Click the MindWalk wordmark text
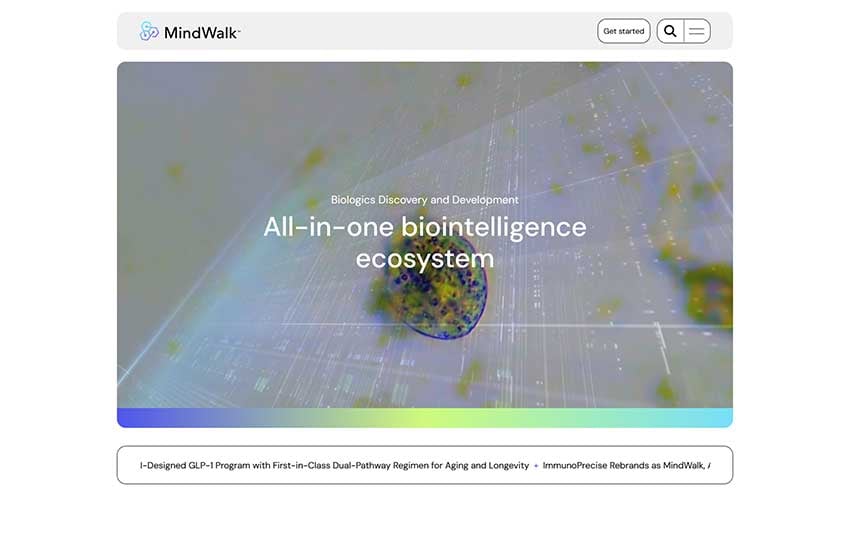The image size is (850, 535). pyautogui.click(x=202, y=32)
